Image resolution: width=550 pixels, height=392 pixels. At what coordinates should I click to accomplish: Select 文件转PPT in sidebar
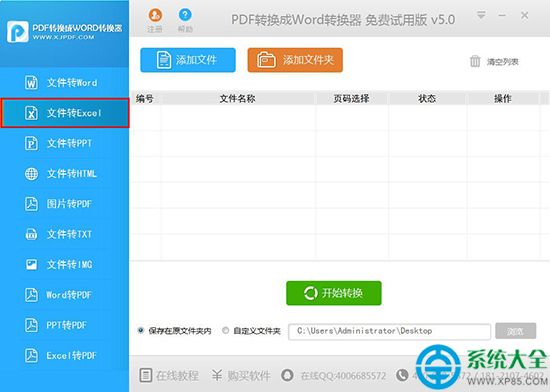pyautogui.click(x=65, y=143)
